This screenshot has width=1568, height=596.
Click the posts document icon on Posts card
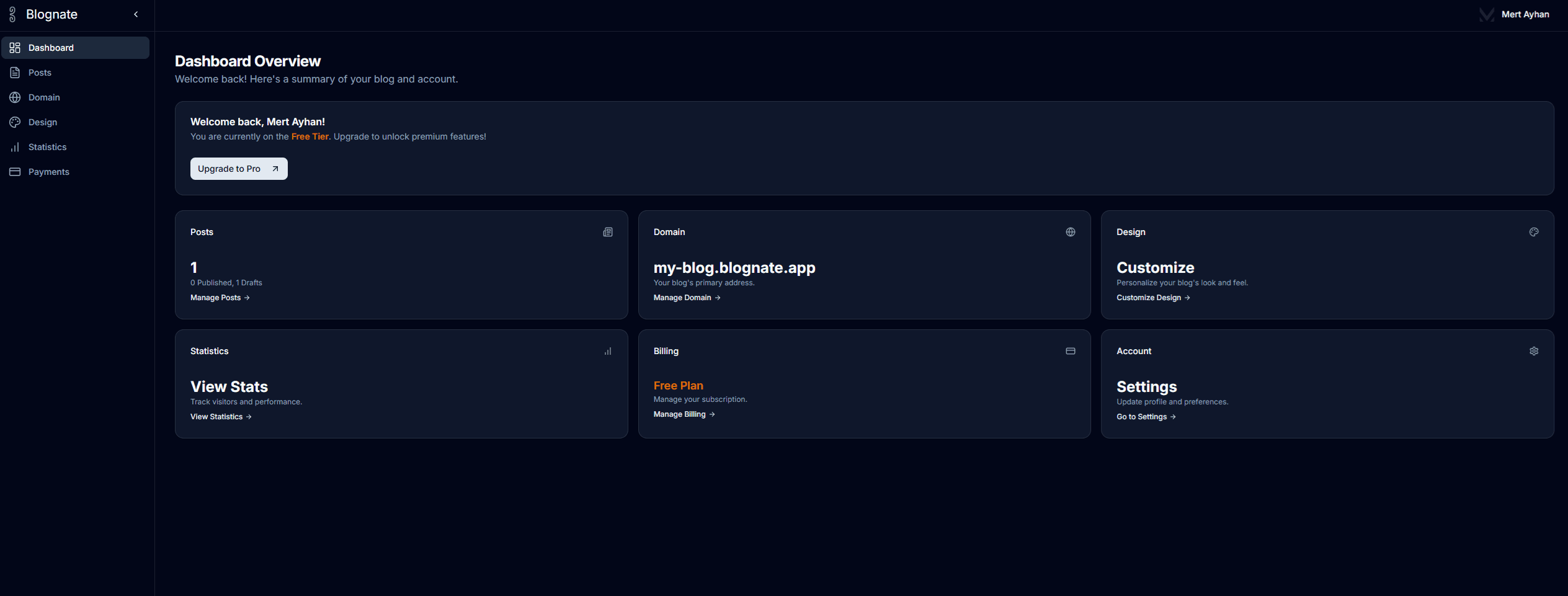point(607,232)
